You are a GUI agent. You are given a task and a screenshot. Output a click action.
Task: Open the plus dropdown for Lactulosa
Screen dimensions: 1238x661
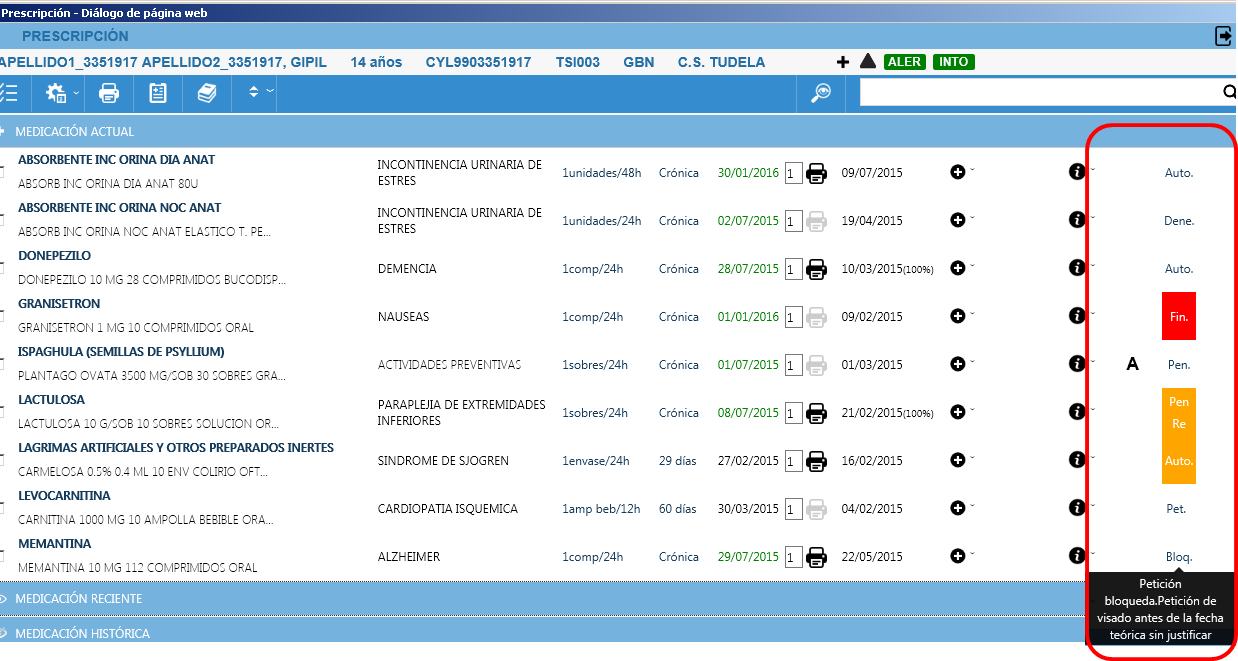(958, 412)
